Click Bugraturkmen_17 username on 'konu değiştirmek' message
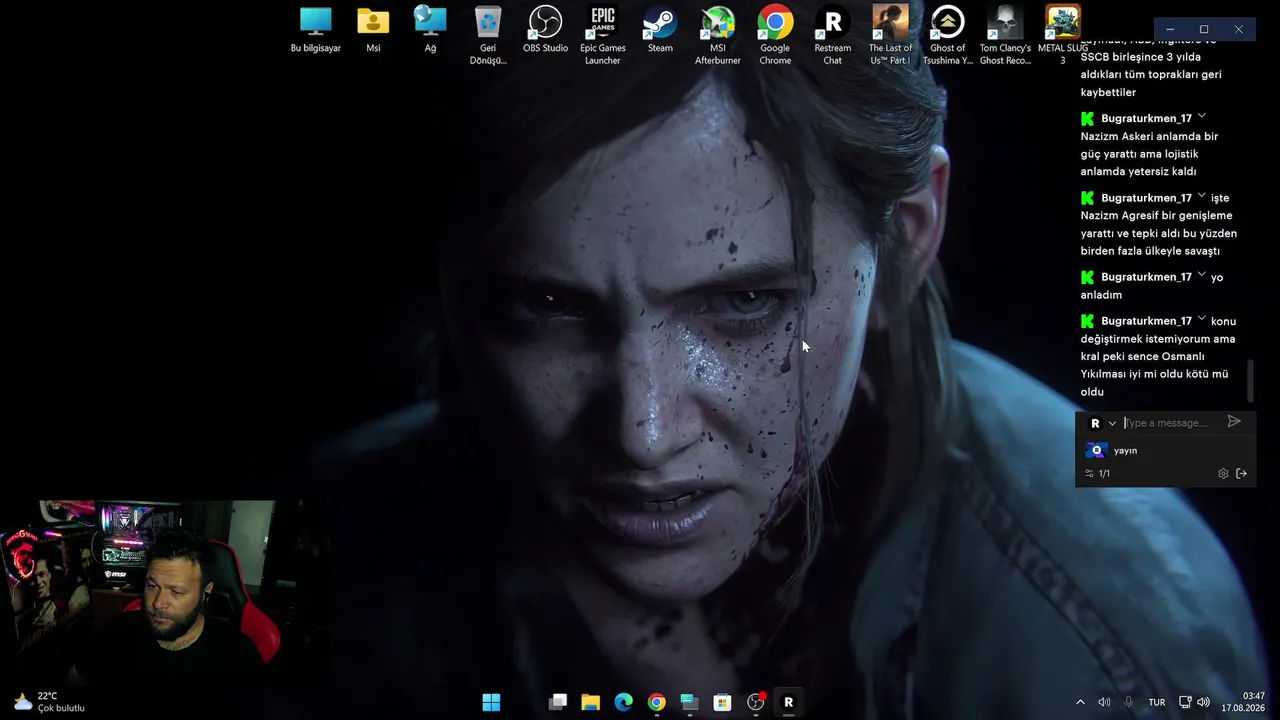Image resolution: width=1280 pixels, height=720 pixels. click(1146, 321)
